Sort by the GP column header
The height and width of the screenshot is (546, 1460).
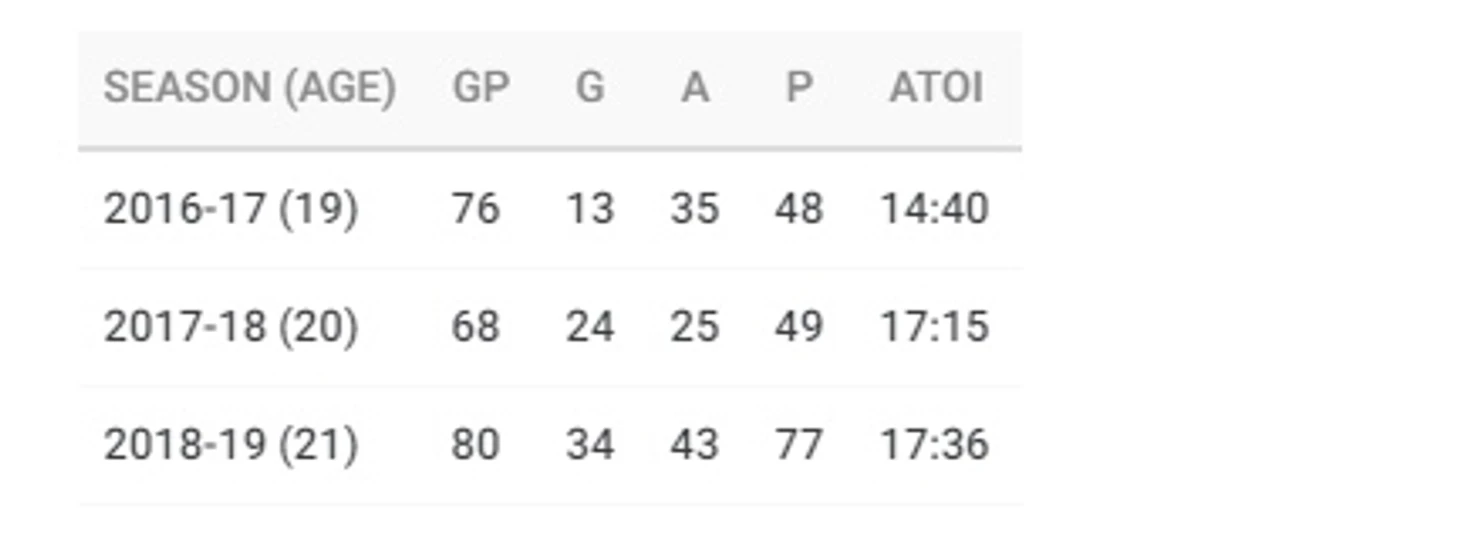(x=481, y=88)
